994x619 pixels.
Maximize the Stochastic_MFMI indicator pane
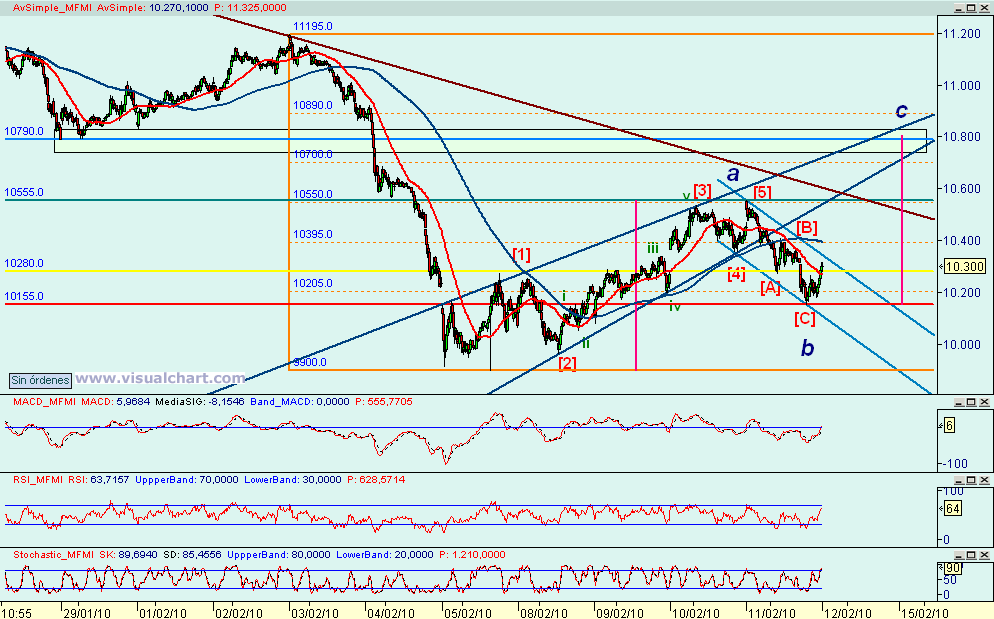point(971,555)
